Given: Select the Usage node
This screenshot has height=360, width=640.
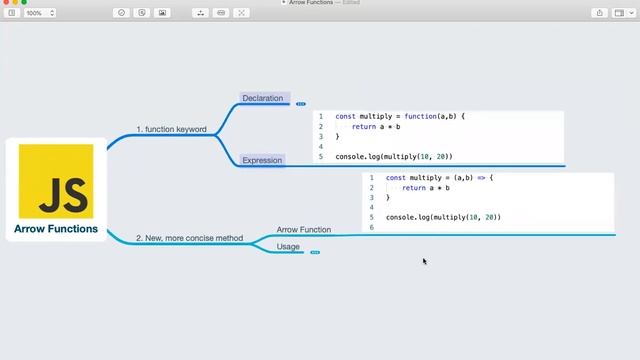Looking at the screenshot, I should tap(288, 247).
